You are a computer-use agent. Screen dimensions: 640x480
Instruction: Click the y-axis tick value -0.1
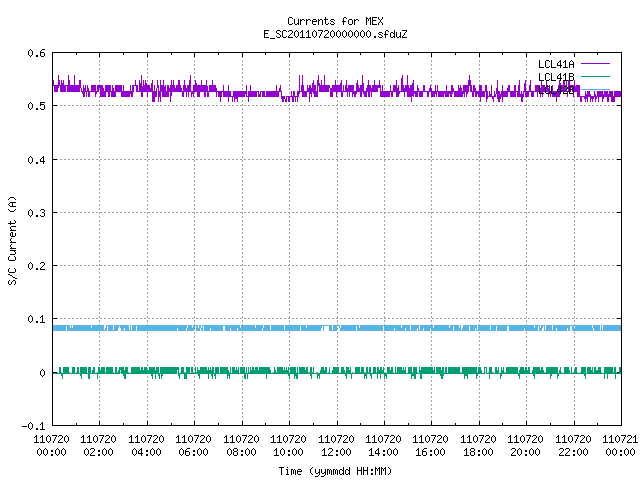[x=33, y=426]
